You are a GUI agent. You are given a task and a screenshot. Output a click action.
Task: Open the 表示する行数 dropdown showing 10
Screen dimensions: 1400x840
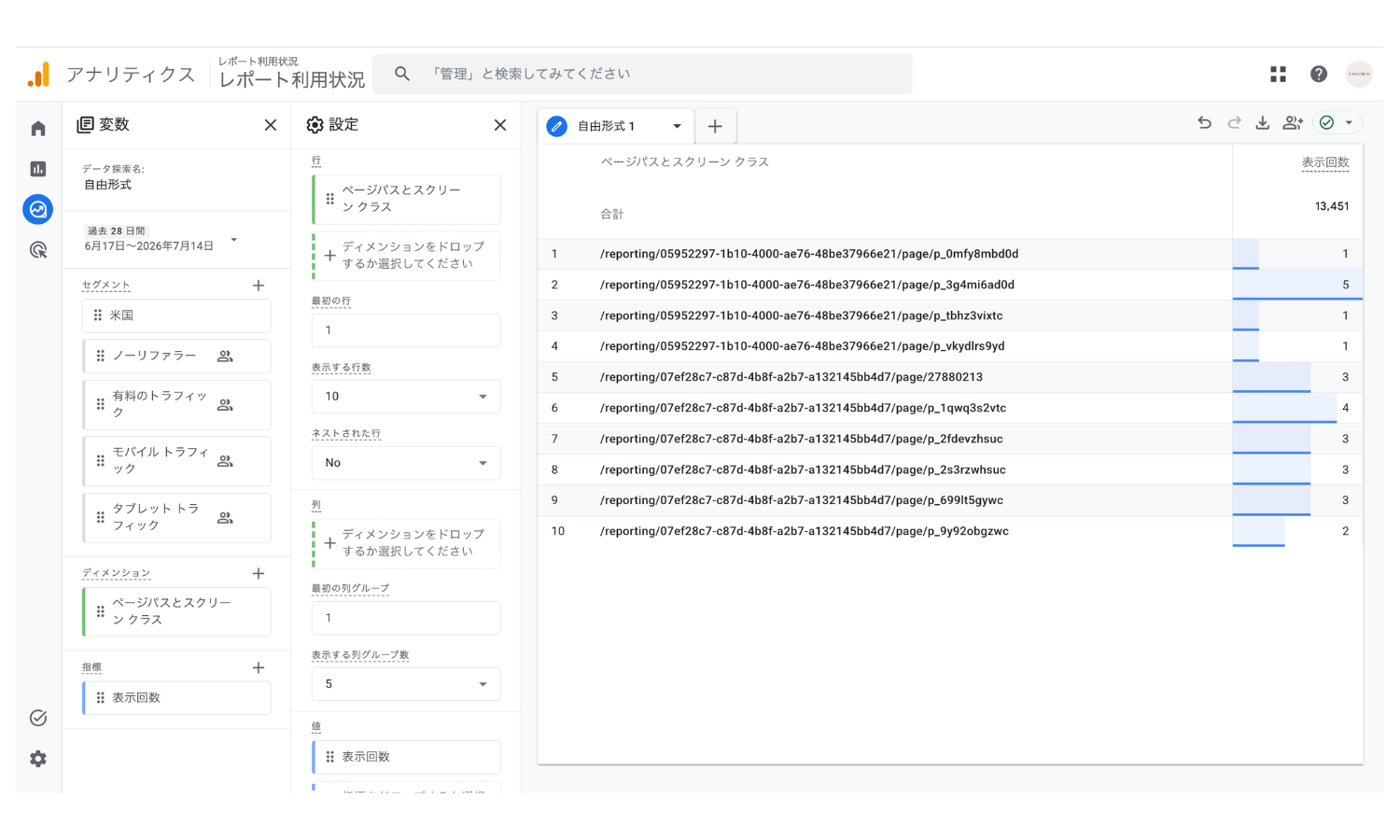coord(406,397)
